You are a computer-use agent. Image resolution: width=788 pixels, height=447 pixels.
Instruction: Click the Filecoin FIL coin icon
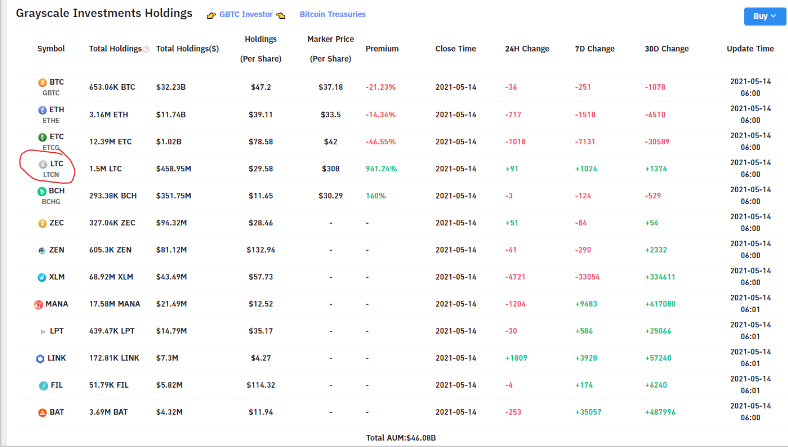tap(43, 386)
